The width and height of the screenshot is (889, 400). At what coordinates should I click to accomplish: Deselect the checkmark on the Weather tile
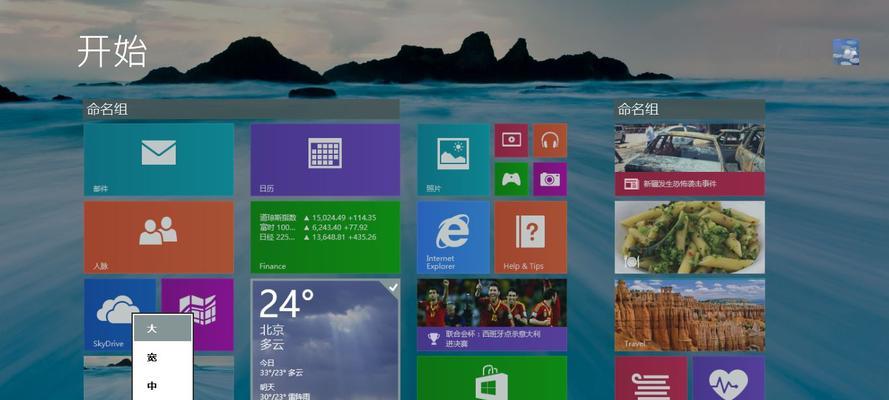[393, 288]
